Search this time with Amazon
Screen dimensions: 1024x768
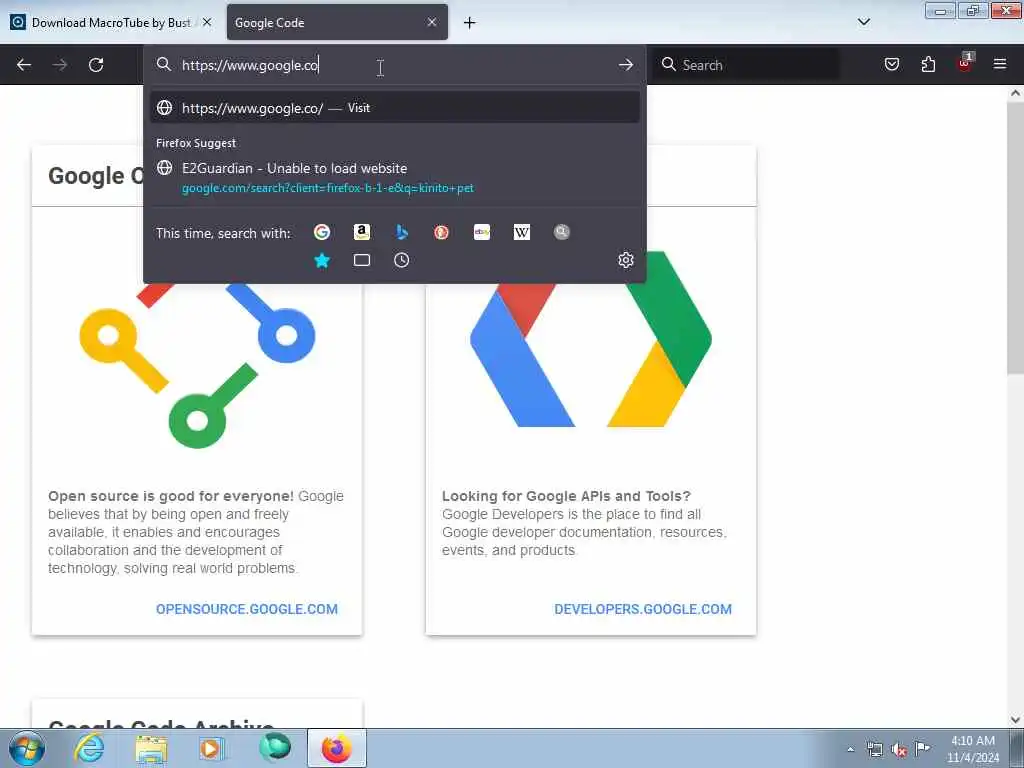362,232
